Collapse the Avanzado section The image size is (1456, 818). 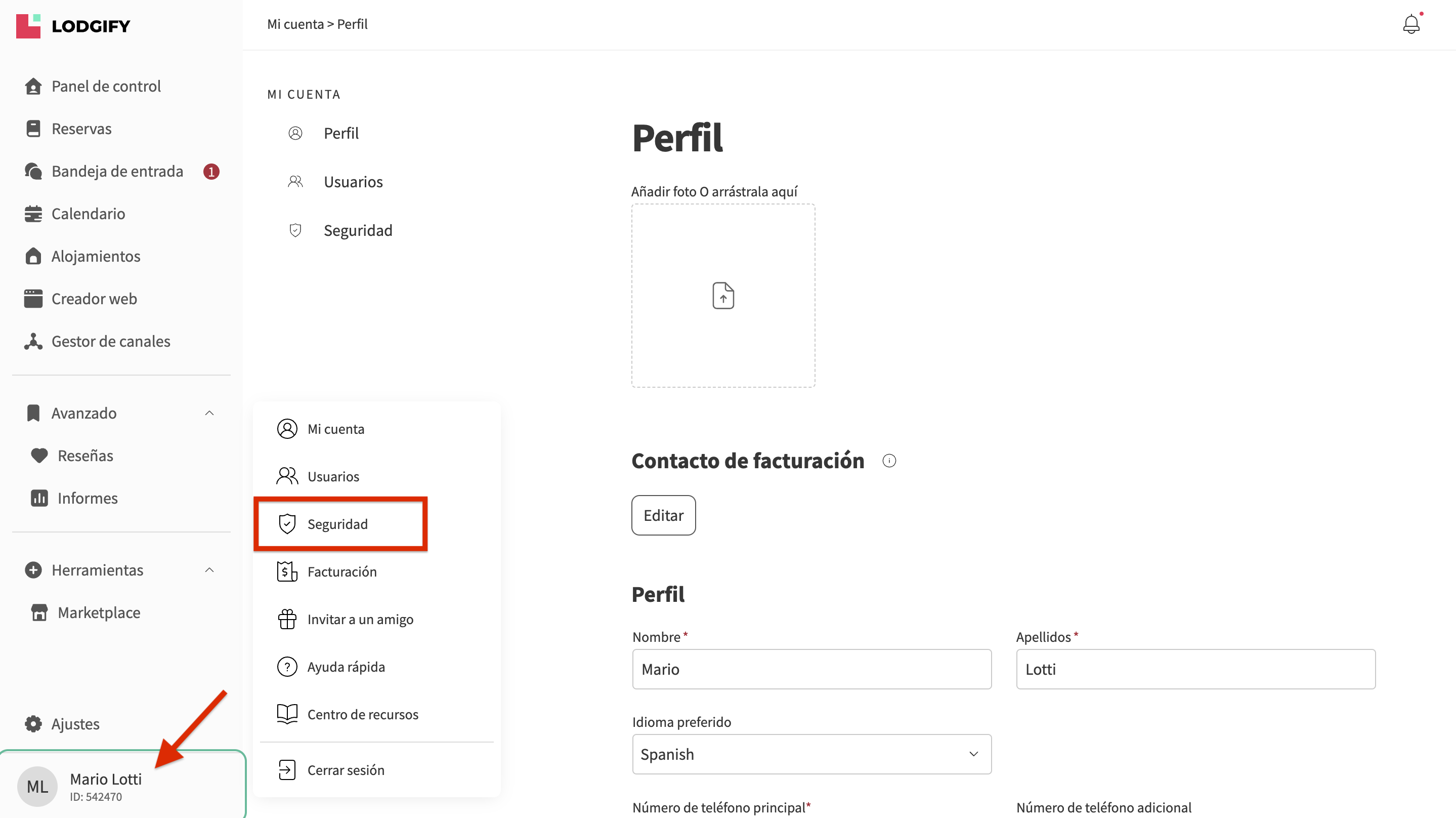tap(209, 413)
